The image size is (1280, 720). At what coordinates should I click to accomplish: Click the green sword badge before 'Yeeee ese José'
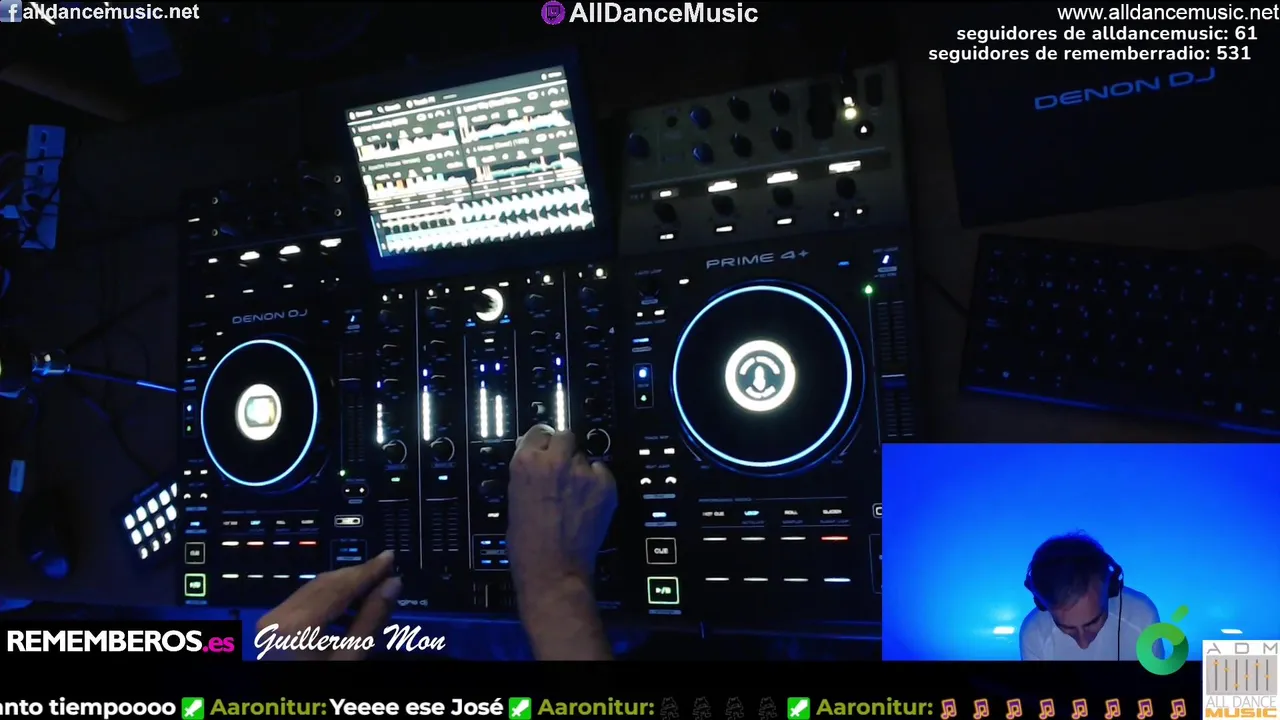tap(192, 708)
